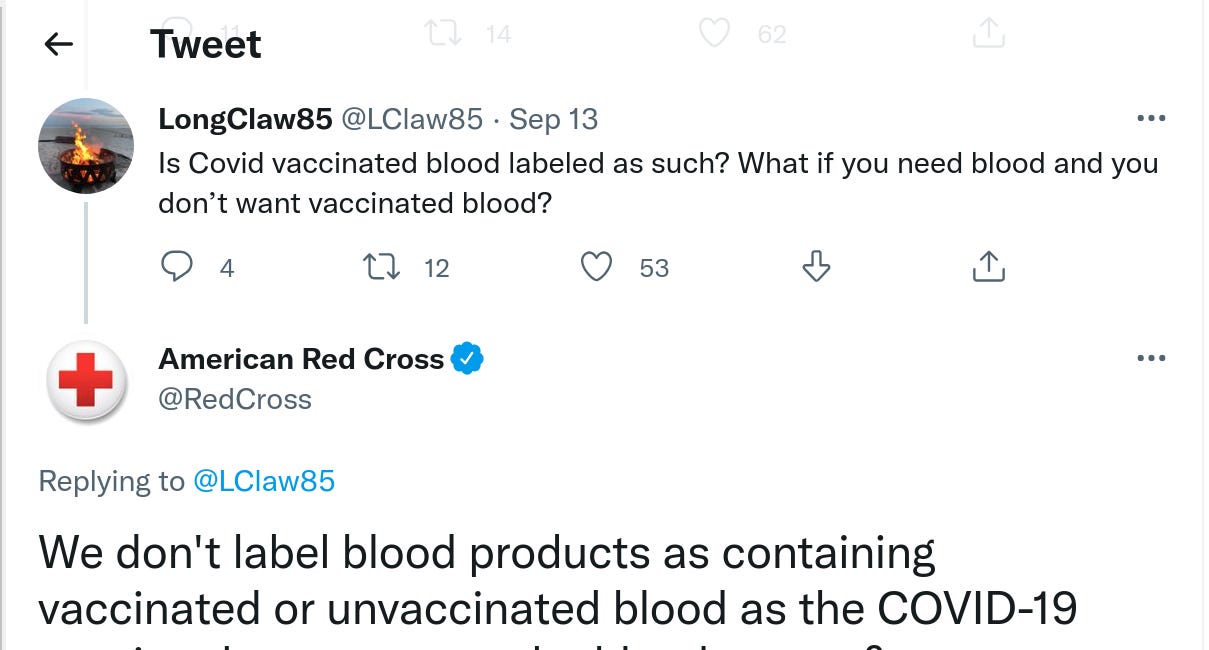The width and height of the screenshot is (1209, 650).
Task: Select the Tweet header tab label
Action: (x=206, y=44)
